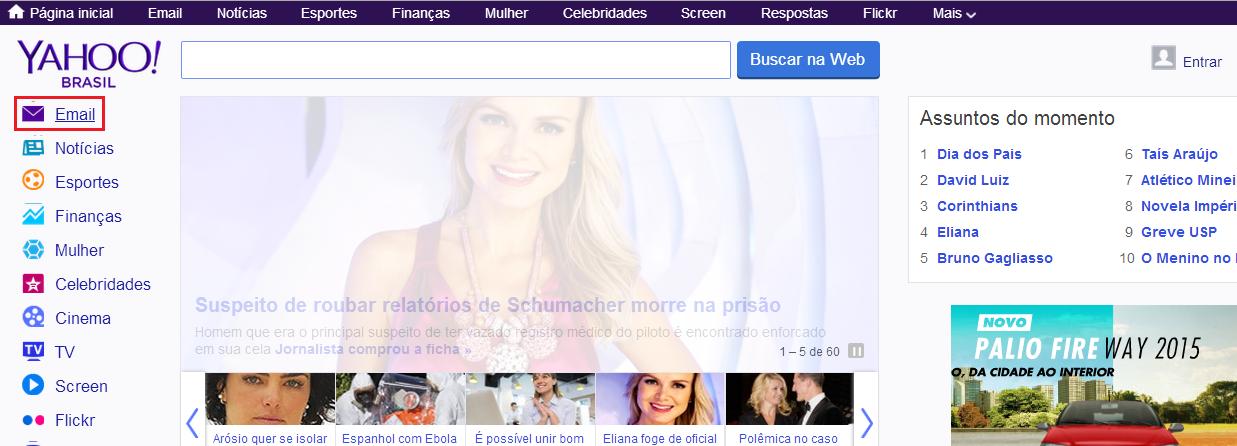Pause the news slideshow
Screen dimensions: 1237x446
856,351
